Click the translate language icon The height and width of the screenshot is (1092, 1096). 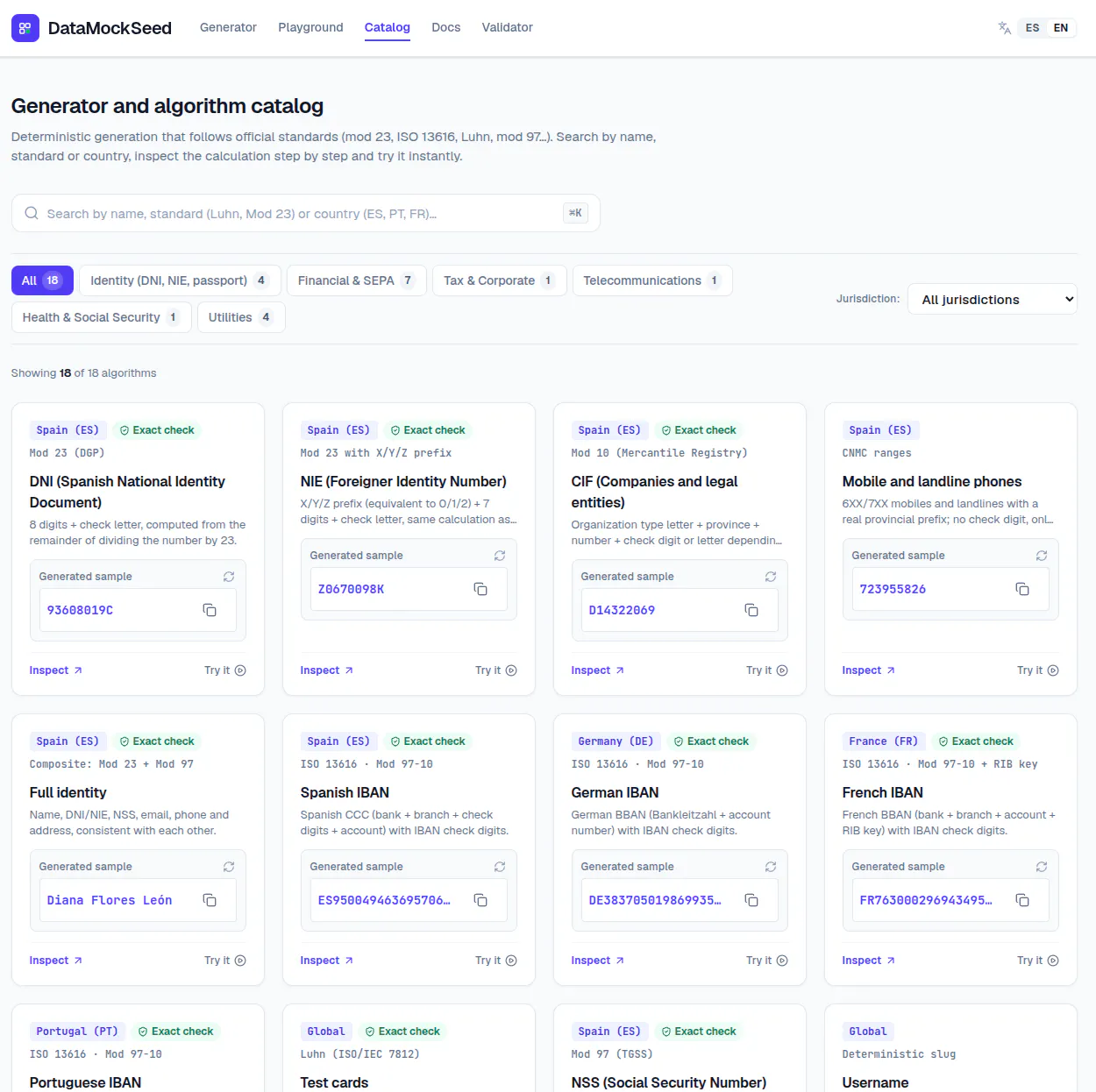[x=1005, y=28]
